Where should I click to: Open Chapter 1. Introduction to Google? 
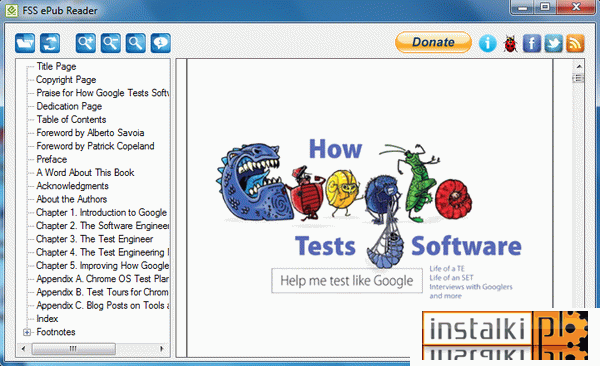[101, 212]
